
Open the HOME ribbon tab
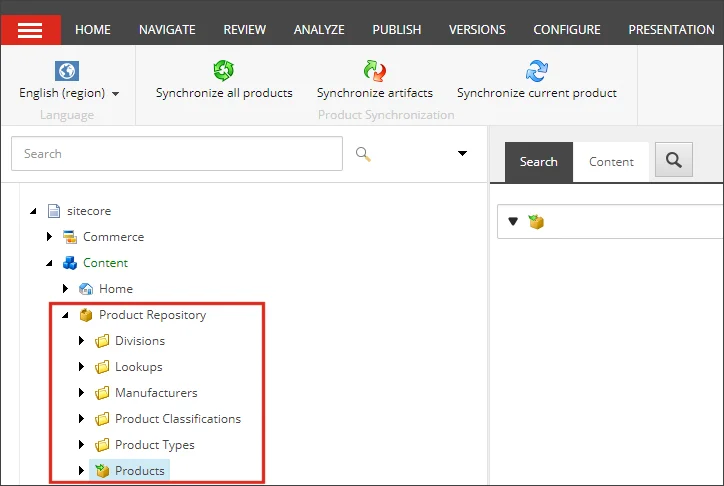[93, 30]
